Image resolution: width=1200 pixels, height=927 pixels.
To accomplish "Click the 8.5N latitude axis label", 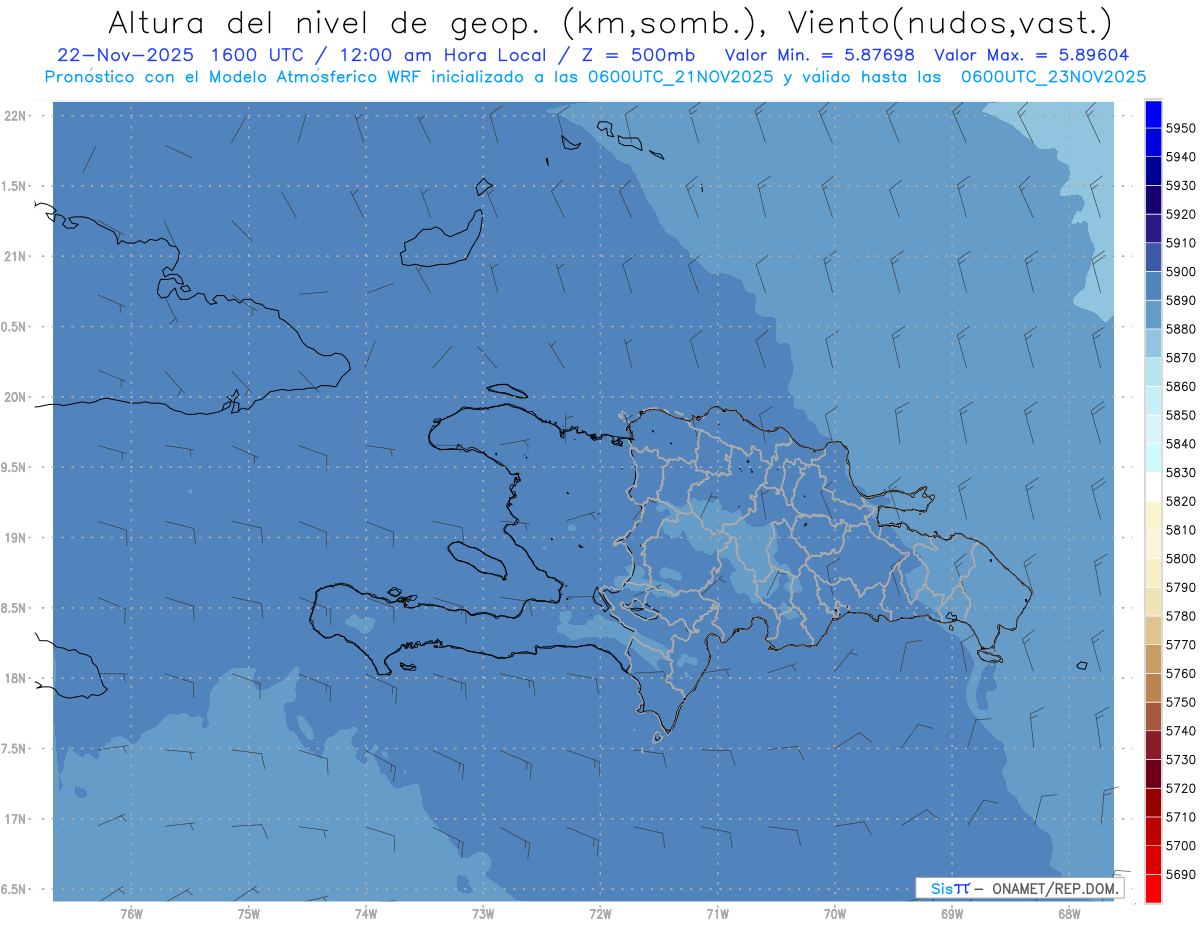I will tap(14, 608).
